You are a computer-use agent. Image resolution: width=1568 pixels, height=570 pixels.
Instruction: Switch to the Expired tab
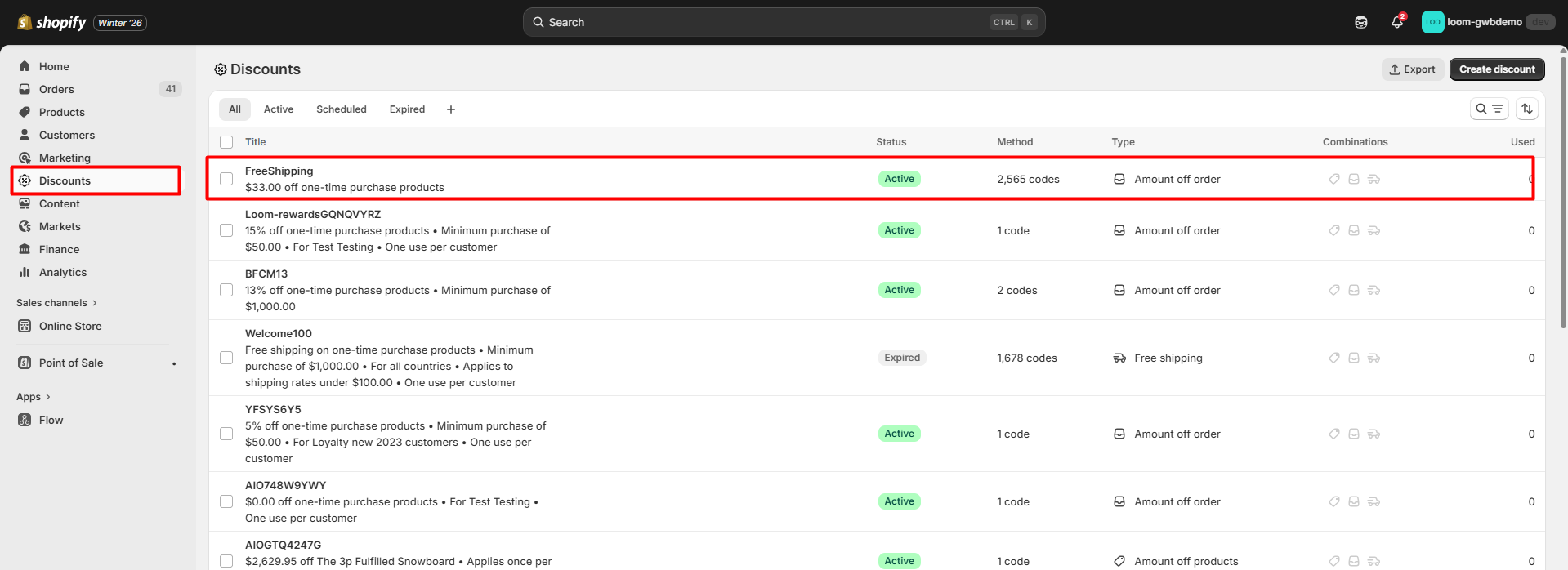(407, 109)
